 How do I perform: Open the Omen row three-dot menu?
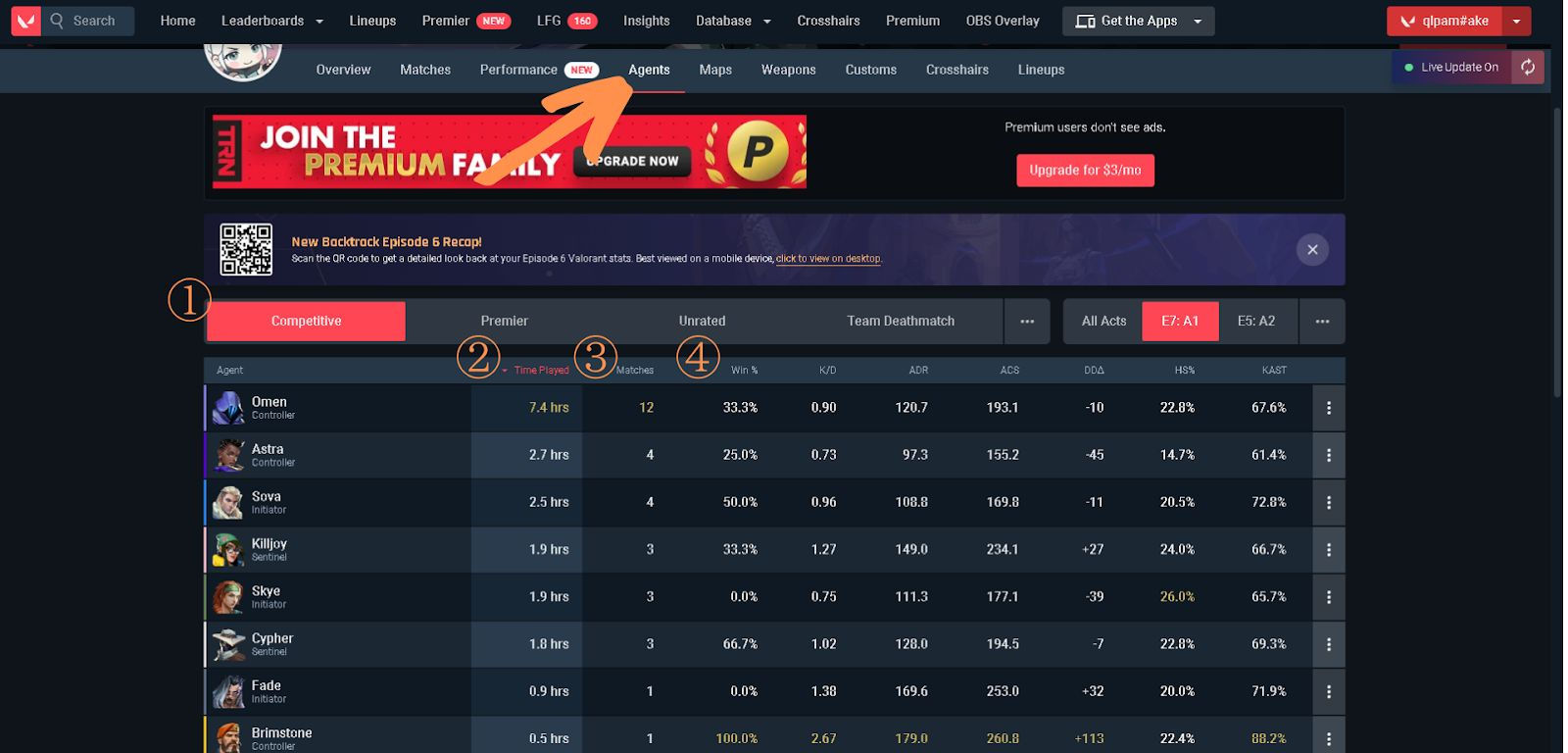[x=1328, y=408]
